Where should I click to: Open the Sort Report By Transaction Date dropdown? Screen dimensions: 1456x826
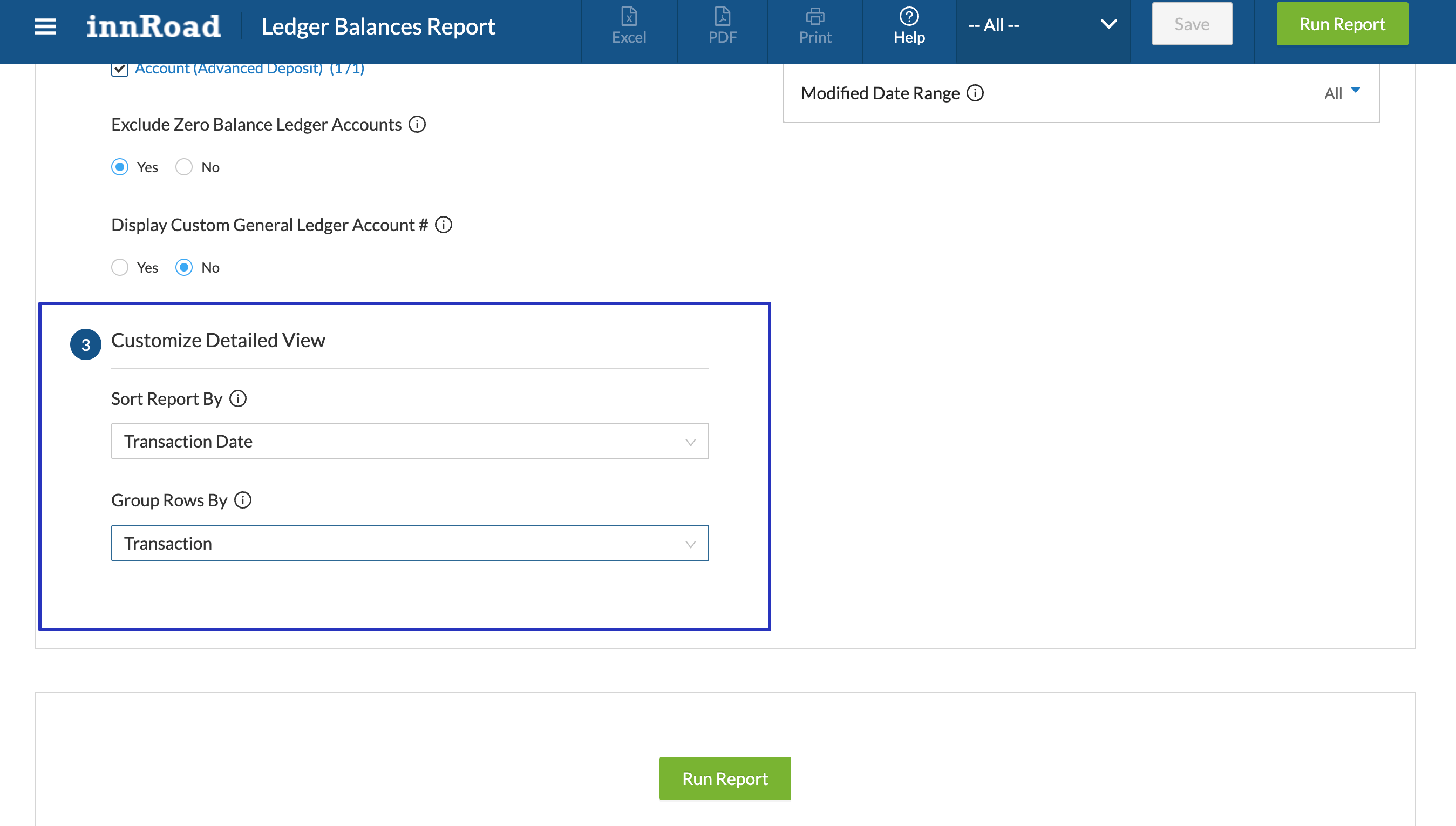(410, 442)
